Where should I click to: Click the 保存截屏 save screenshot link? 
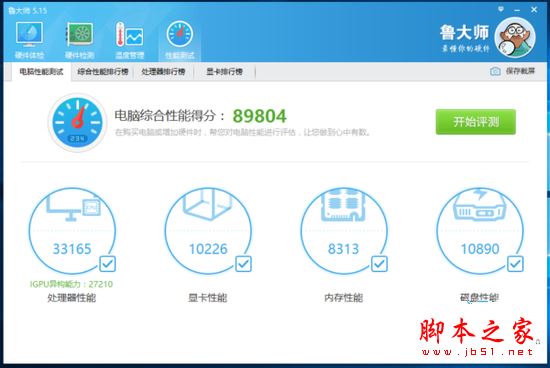(520, 71)
